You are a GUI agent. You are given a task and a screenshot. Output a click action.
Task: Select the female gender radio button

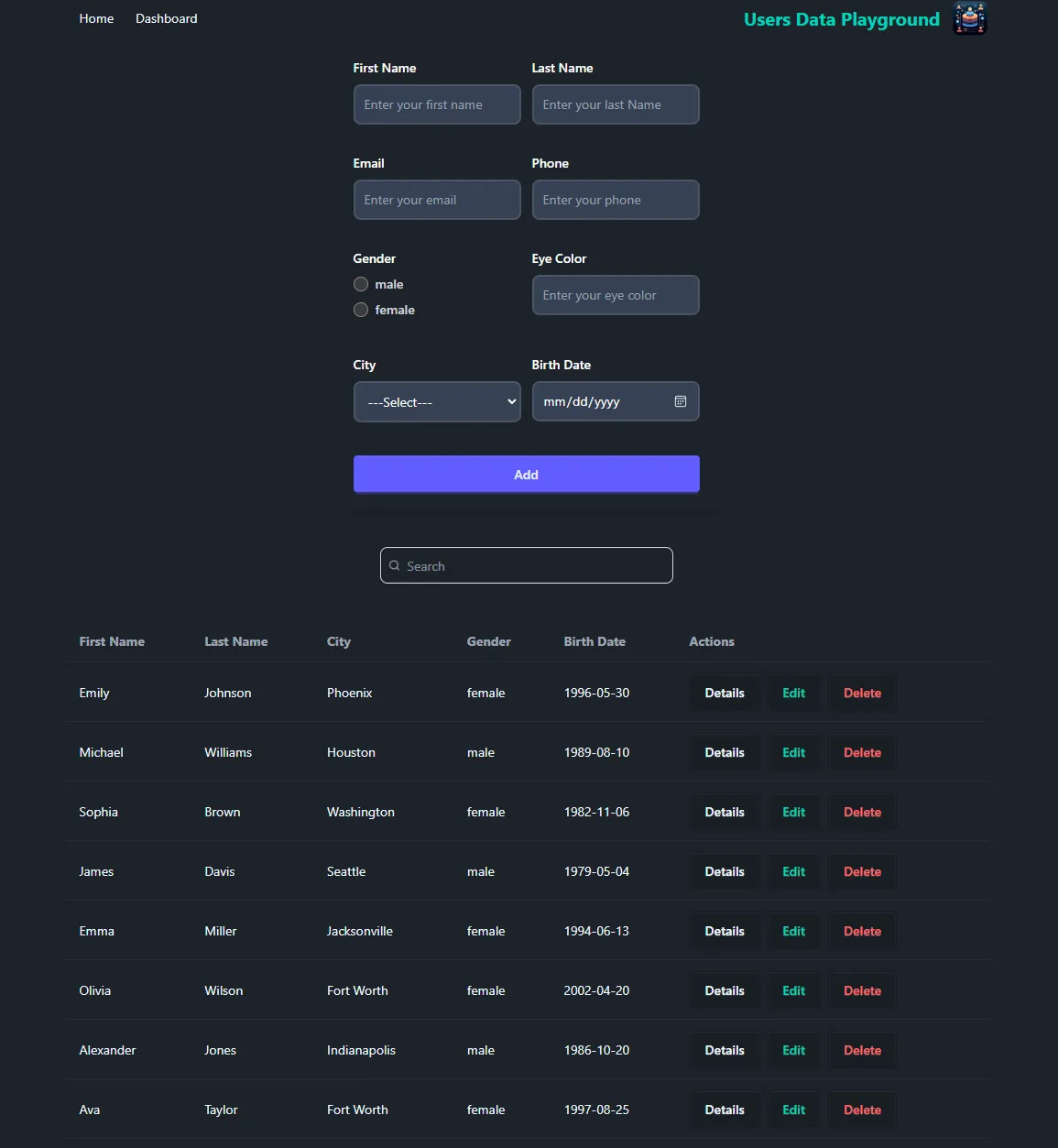coord(360,310)
